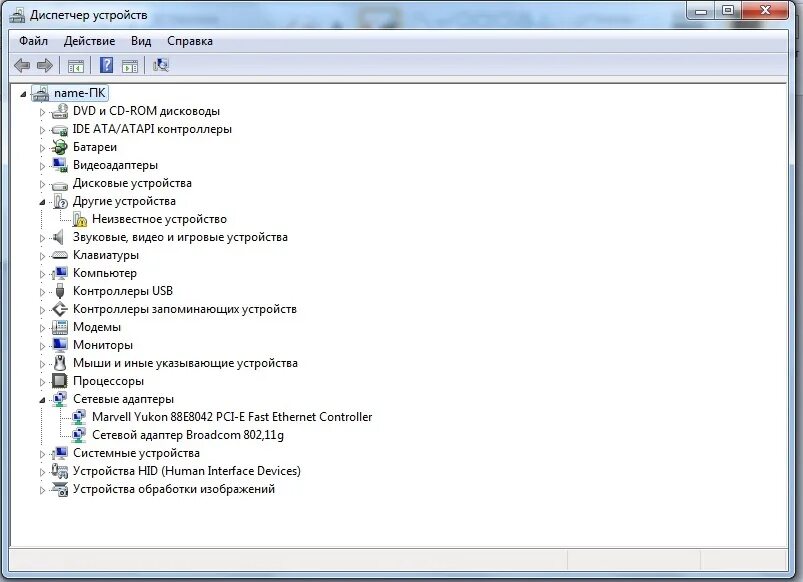Click the Видеоадаптеры display adapter icon
Viewport: 803px width, 582px height.
59,165
